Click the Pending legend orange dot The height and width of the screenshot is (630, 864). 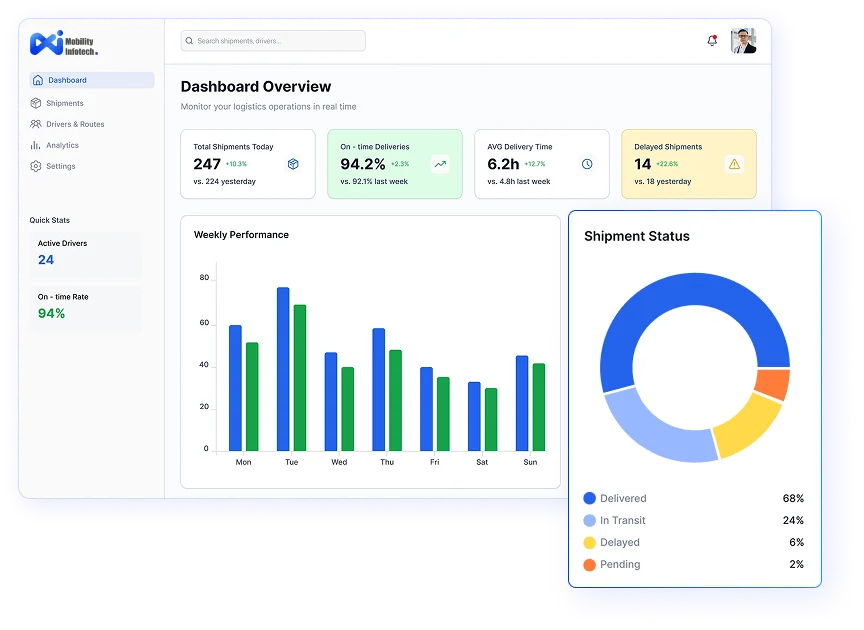(590, 565)
